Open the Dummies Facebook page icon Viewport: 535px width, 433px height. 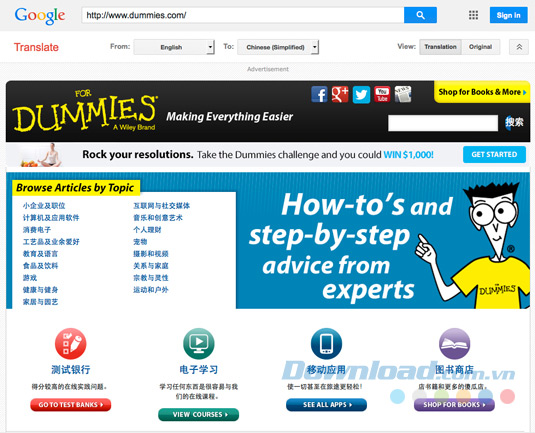pyautogui.click(x=319, y=95)
